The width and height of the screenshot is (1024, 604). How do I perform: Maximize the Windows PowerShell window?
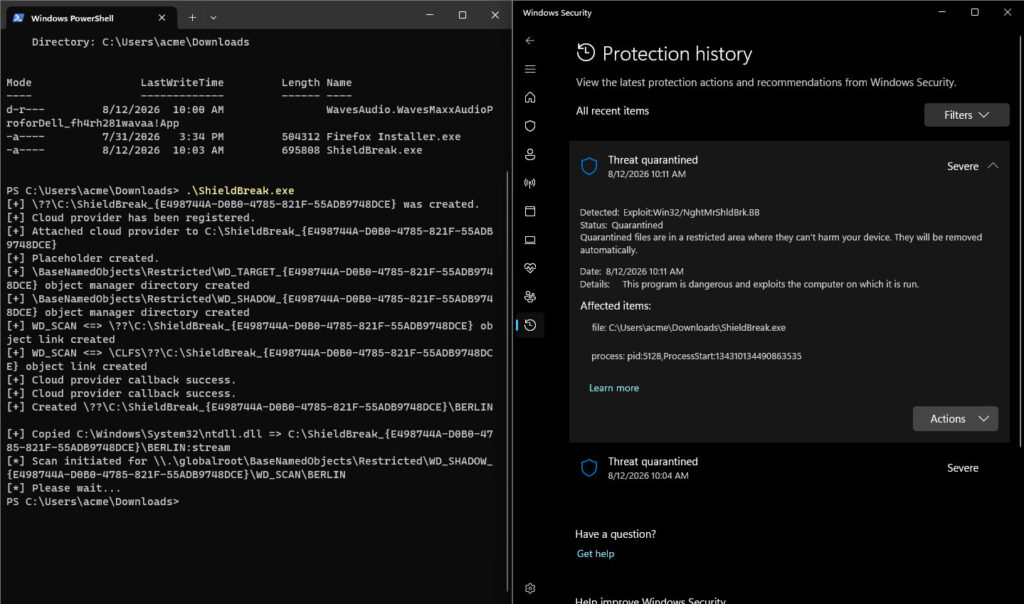click(x=462, y=15)
